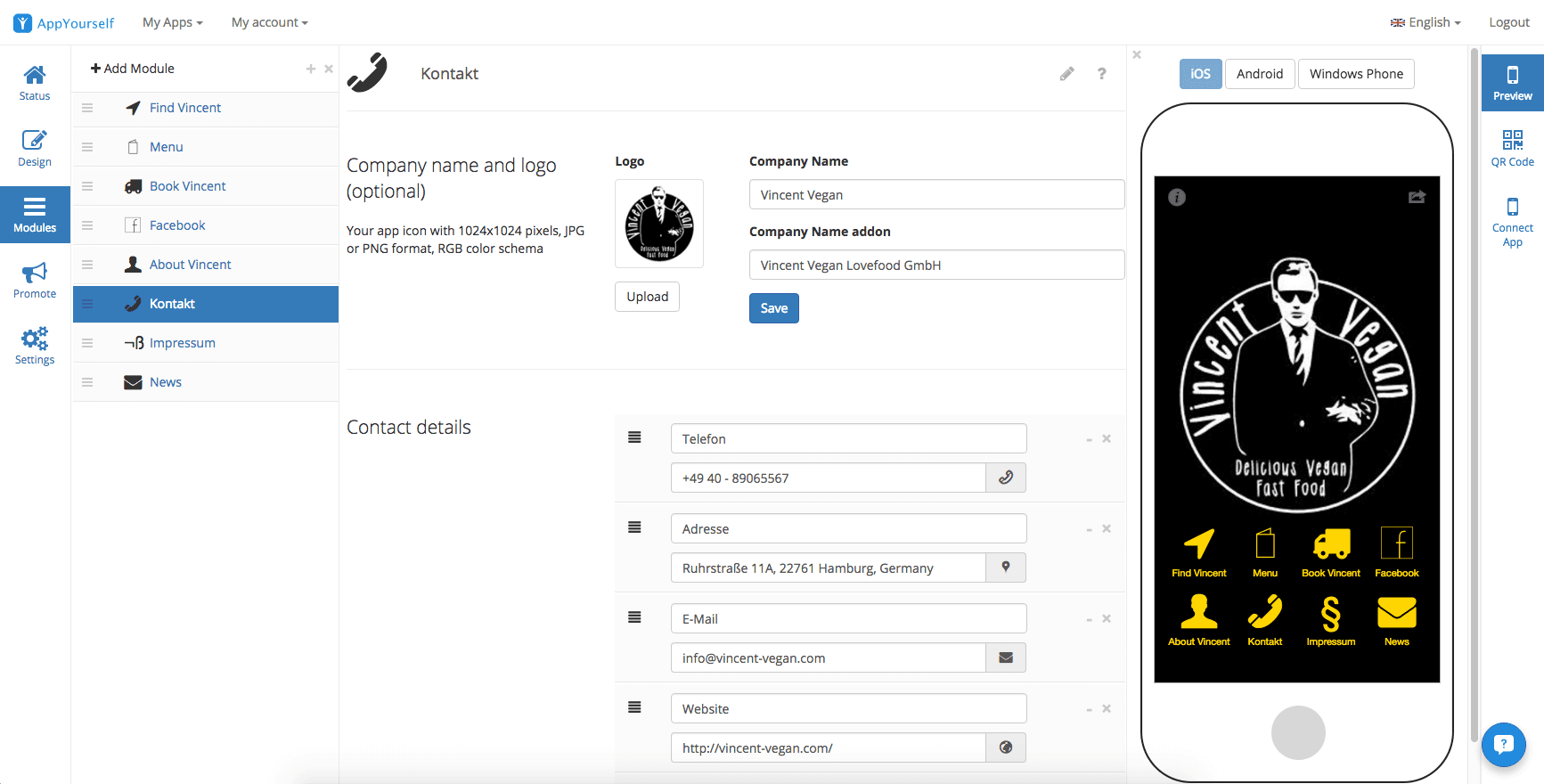This screenshot has width=1544, height=784.
Task: Click the Vincent Vegan logo thumbnail
Action: click(x=659, y=224)
